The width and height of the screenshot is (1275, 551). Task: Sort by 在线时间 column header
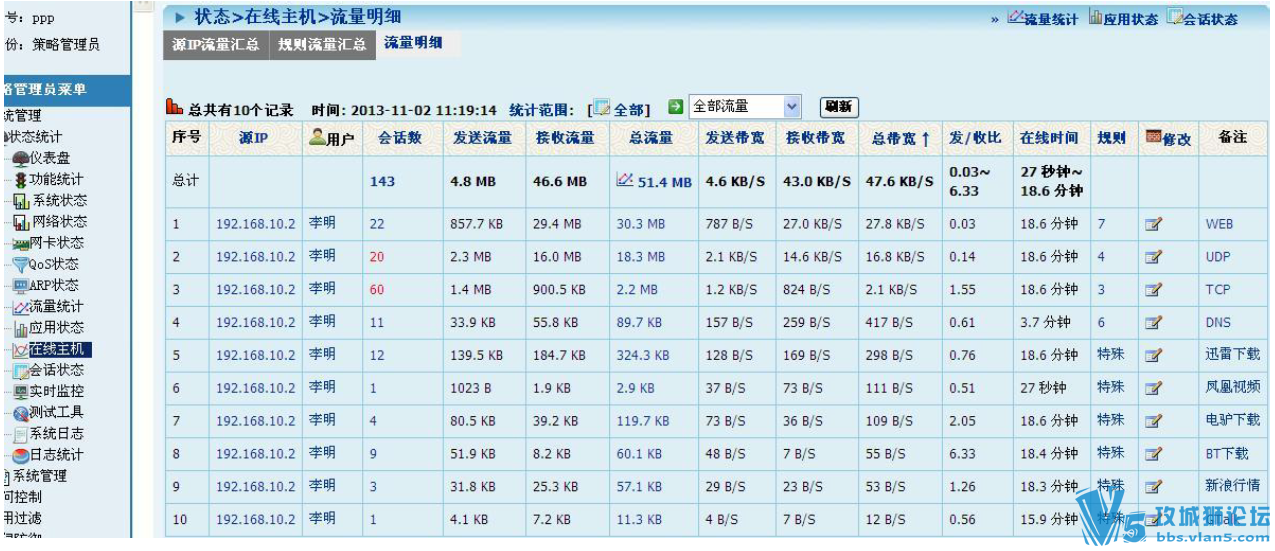click(x=1049, y=138)
